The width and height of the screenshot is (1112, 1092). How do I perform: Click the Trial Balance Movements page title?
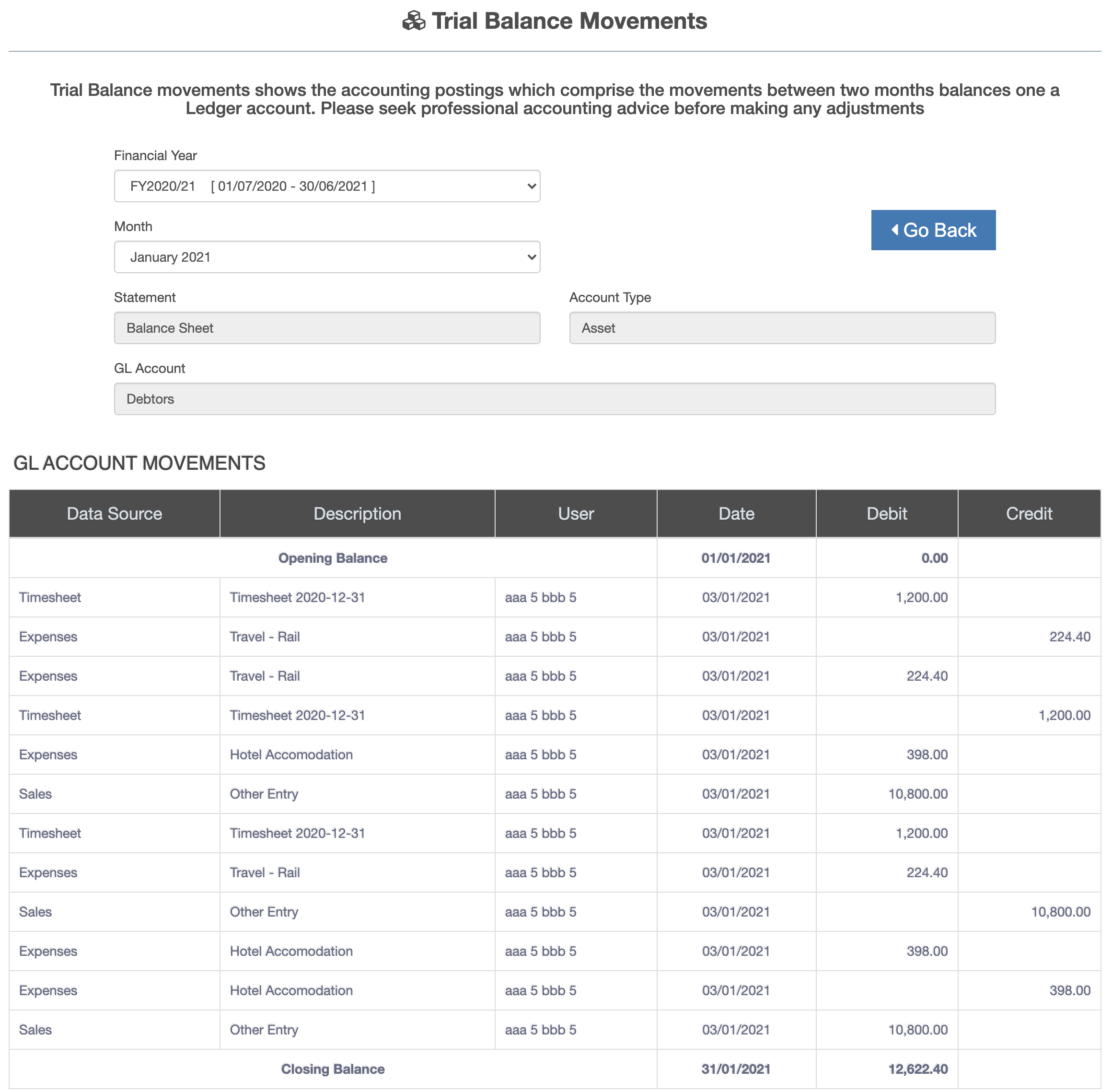pyautogui.click(x=569, y=21)
